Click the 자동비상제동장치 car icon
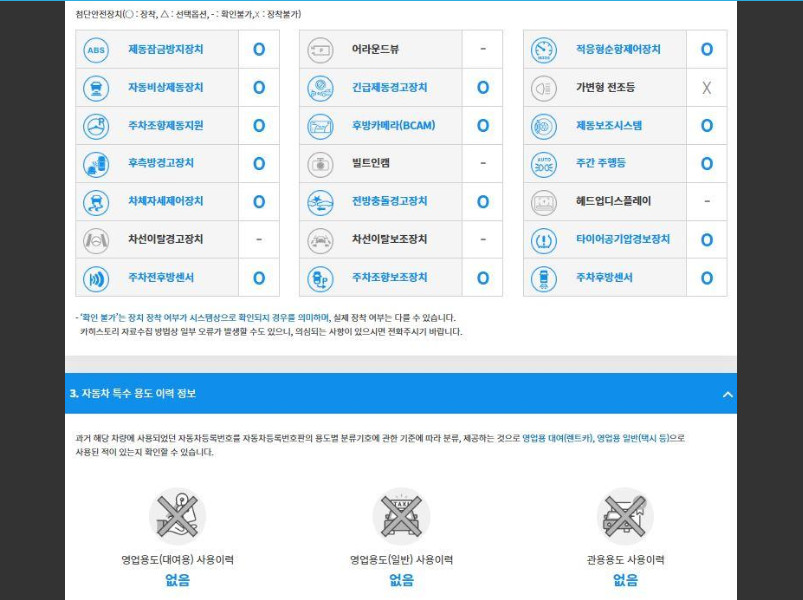Viewport: 803px width, 600px height. (96, 87)
